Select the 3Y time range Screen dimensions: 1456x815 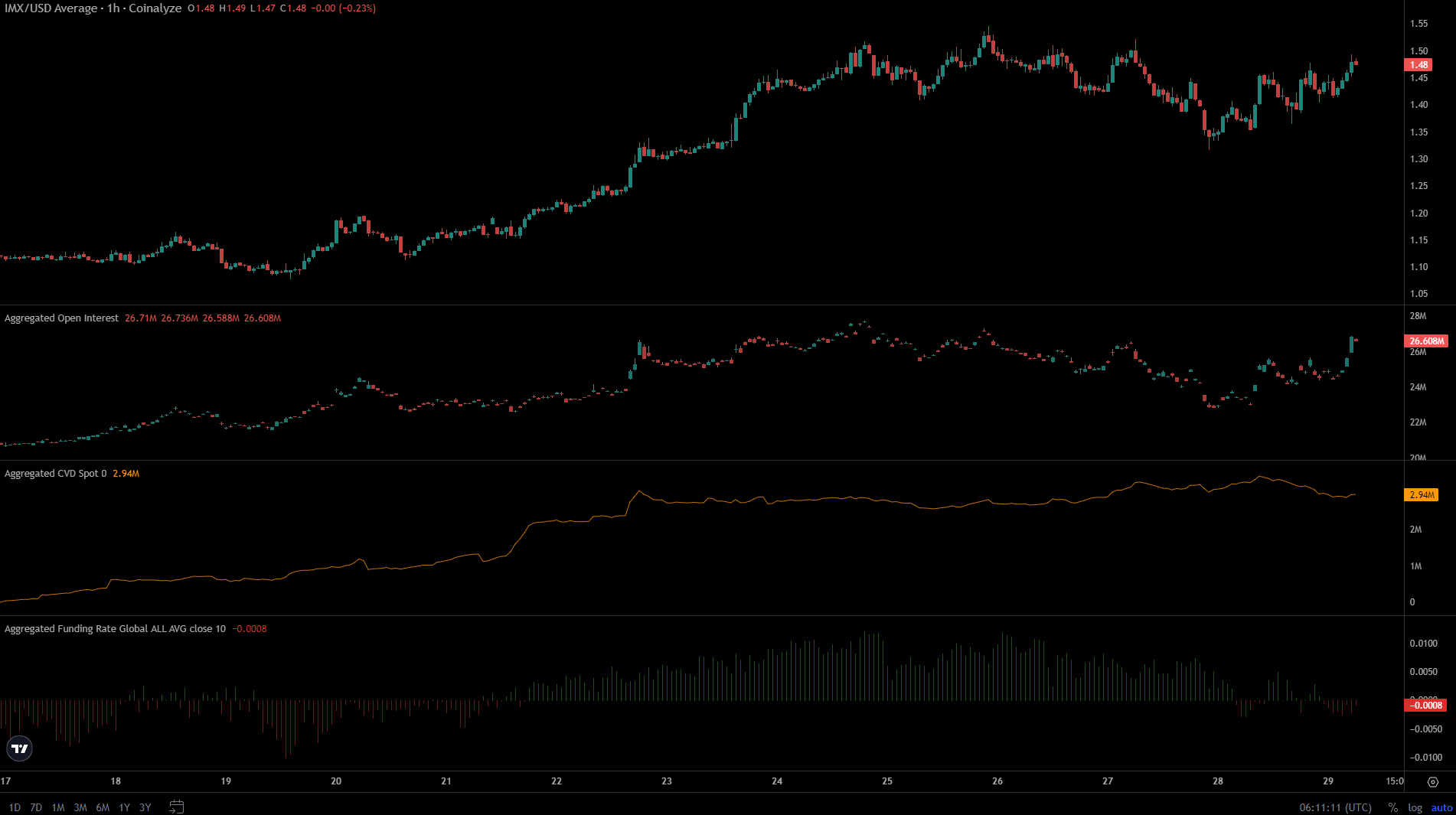tap(145, 807)
